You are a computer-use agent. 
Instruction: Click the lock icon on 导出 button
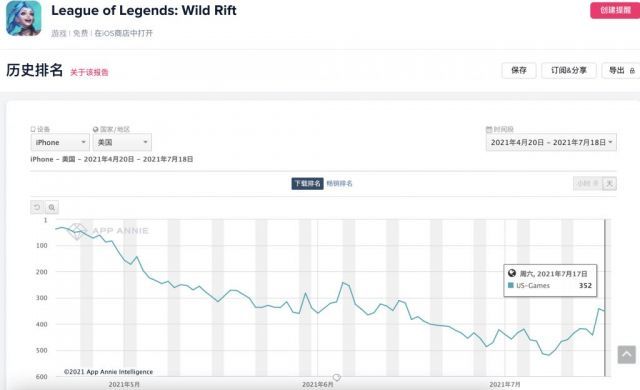point(632,71)
